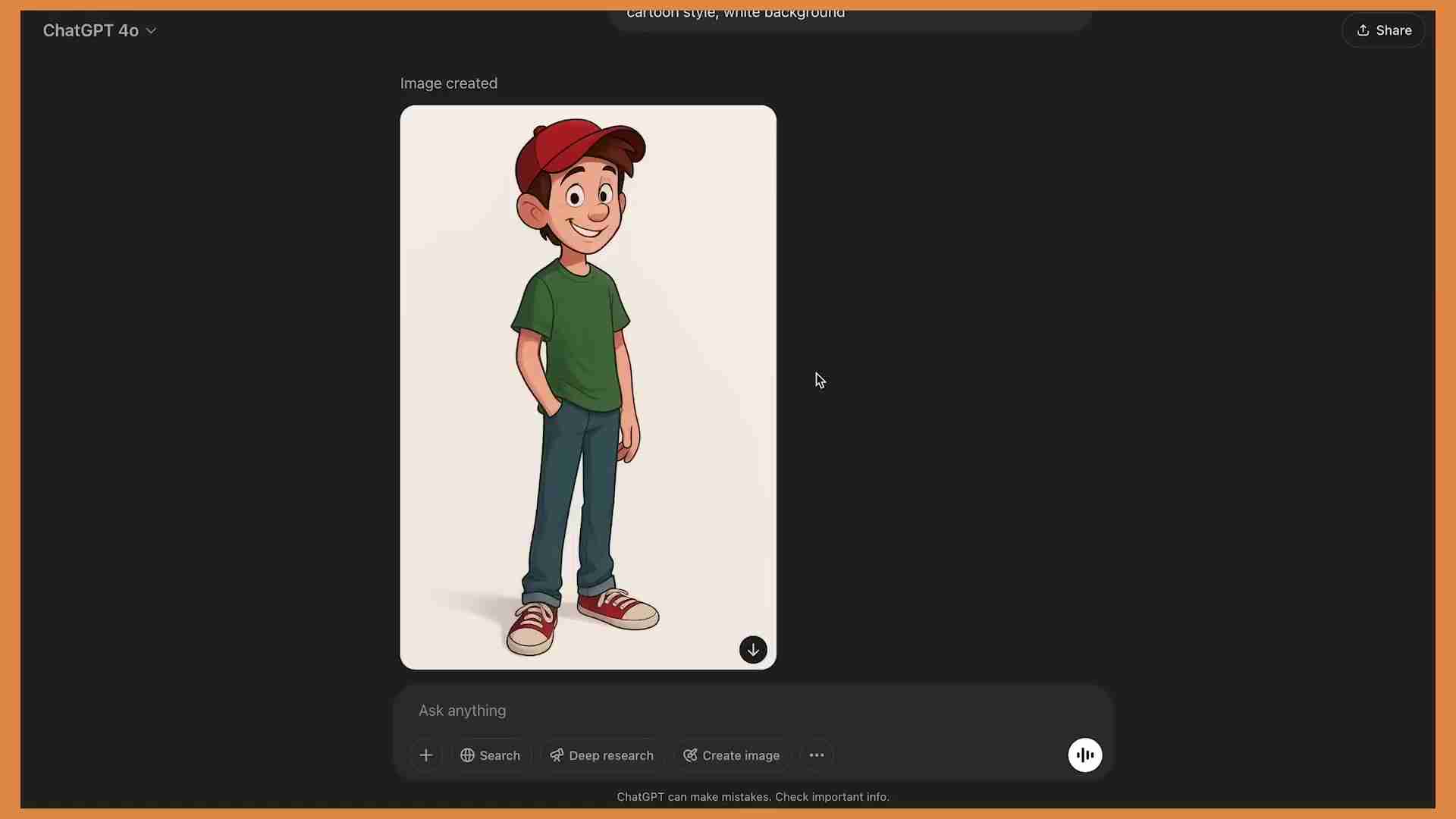The height and width of the screenshot is (819, 1456).
Task: Open the ChatGPT 4o model selector
Action: click(x=91, y=30)
